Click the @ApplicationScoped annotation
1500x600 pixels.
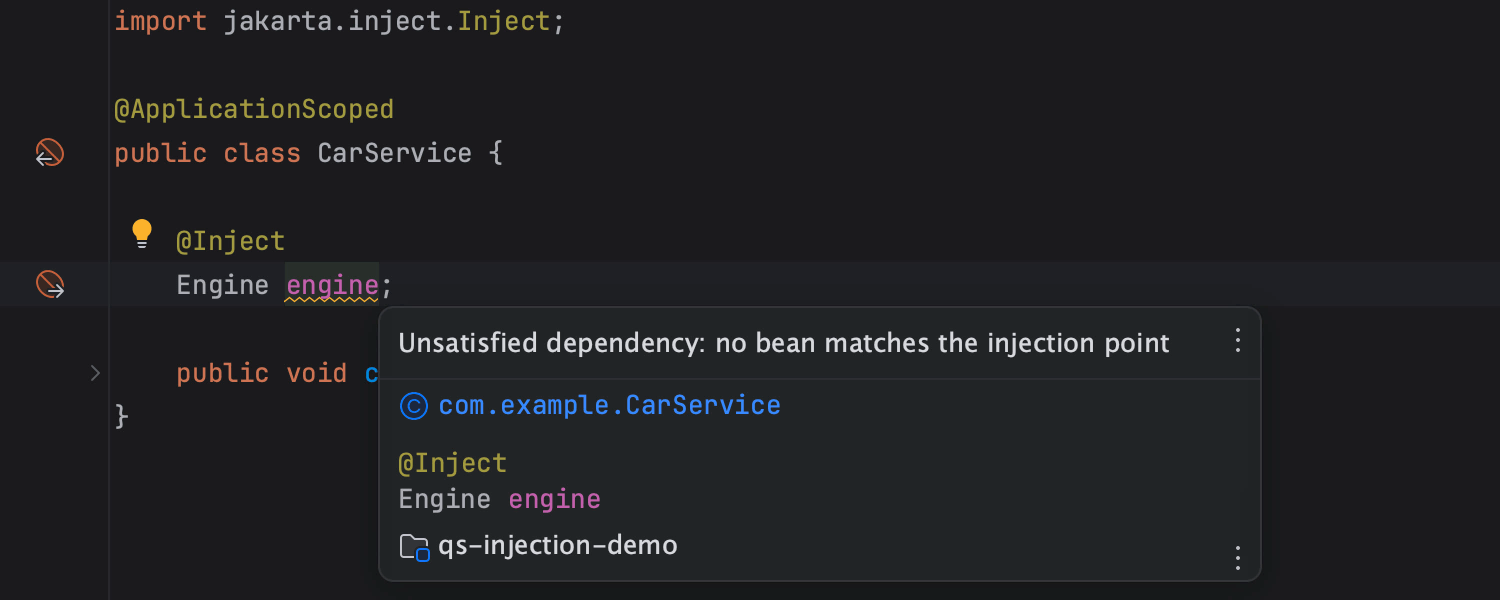(x=254, y=109)
